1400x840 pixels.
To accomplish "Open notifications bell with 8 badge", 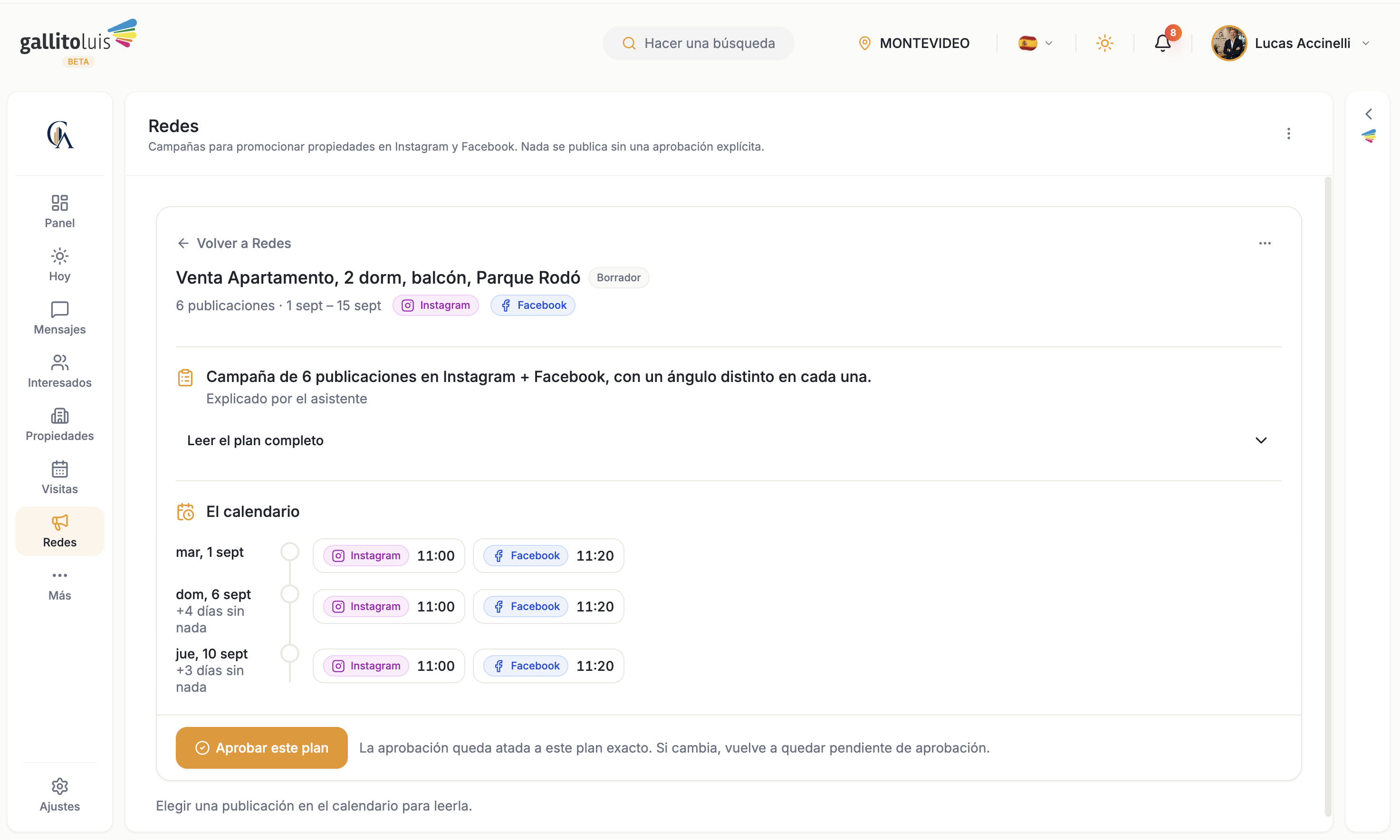I will pos(1163,43).
